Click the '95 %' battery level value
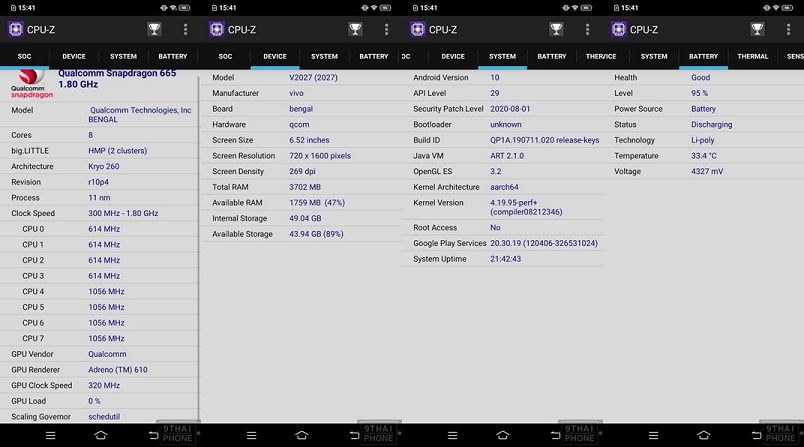 (x=699, y=93)
